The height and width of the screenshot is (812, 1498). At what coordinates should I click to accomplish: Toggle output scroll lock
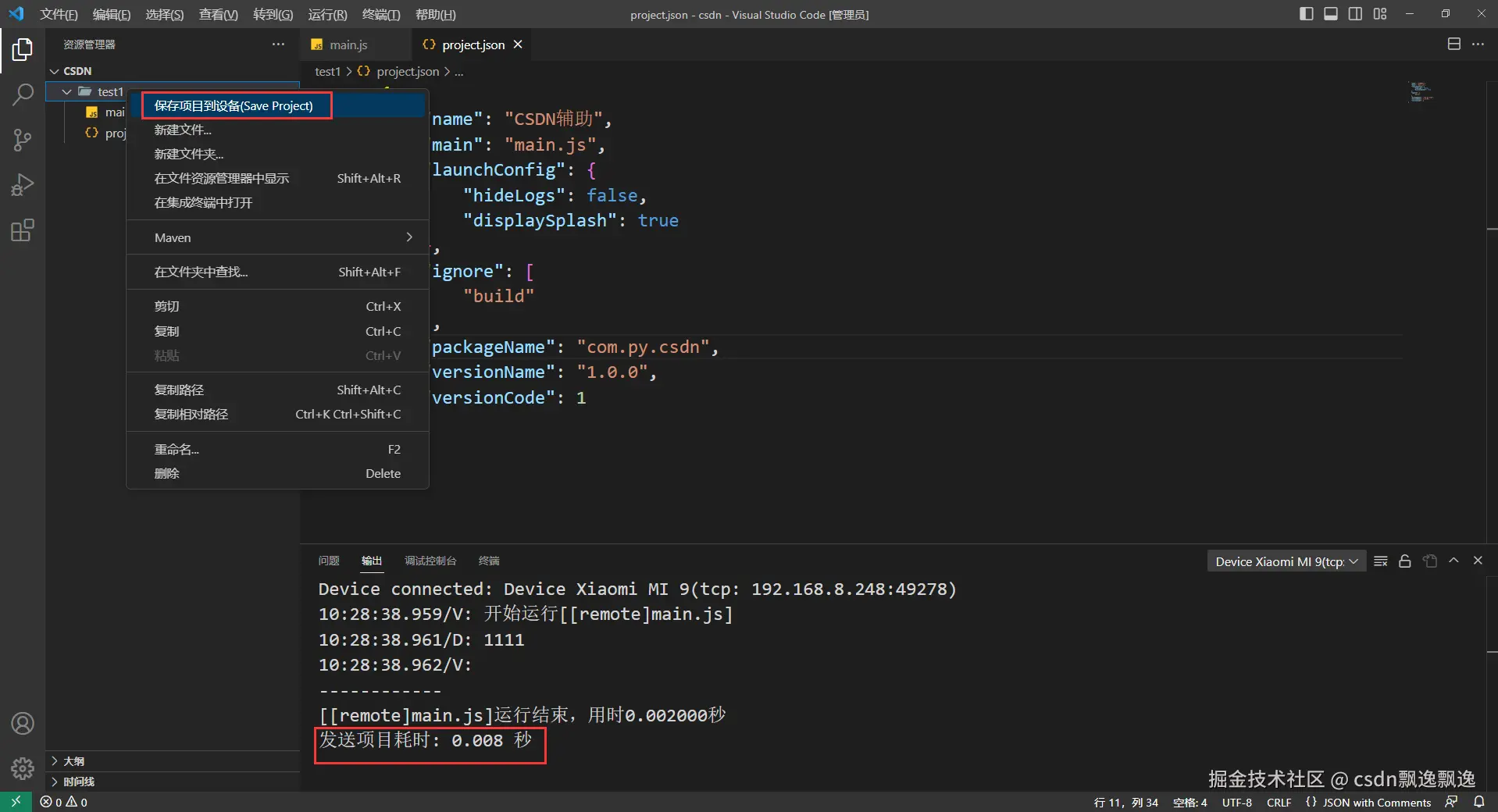pyautogui.click(x=1405, y=561)
